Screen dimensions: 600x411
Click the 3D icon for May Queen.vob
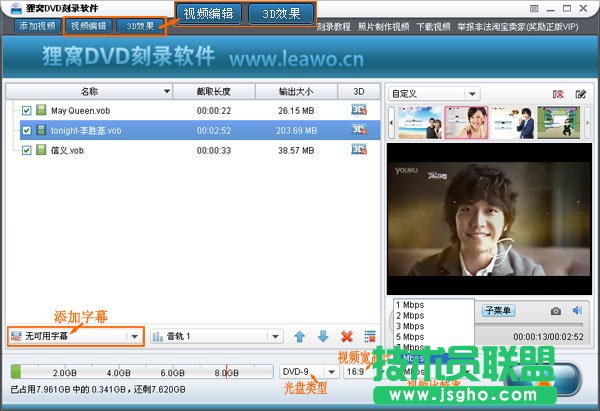[359, 110]
